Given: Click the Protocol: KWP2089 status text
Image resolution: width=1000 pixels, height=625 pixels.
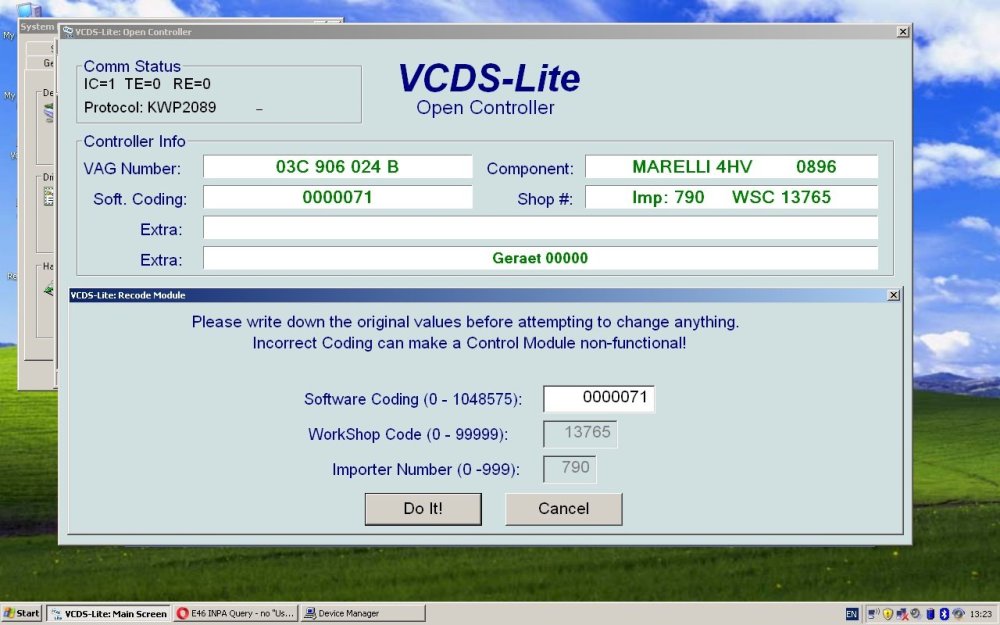Looking at the screenshot, I should (150, 107).
